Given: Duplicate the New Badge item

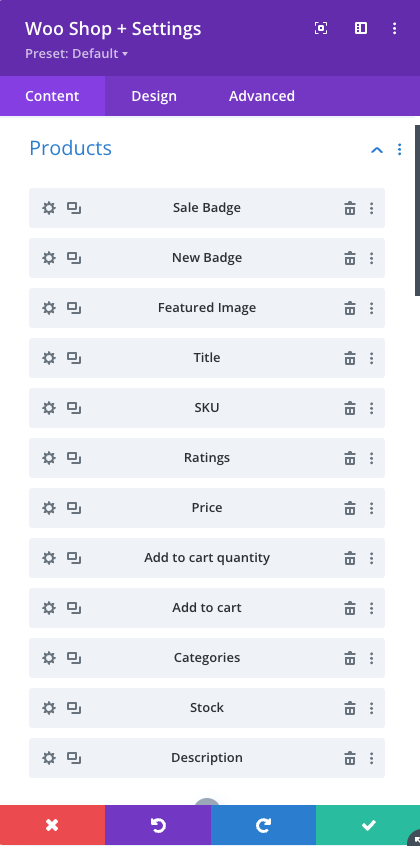Looking at the screenshot, I should pos(74,258).
